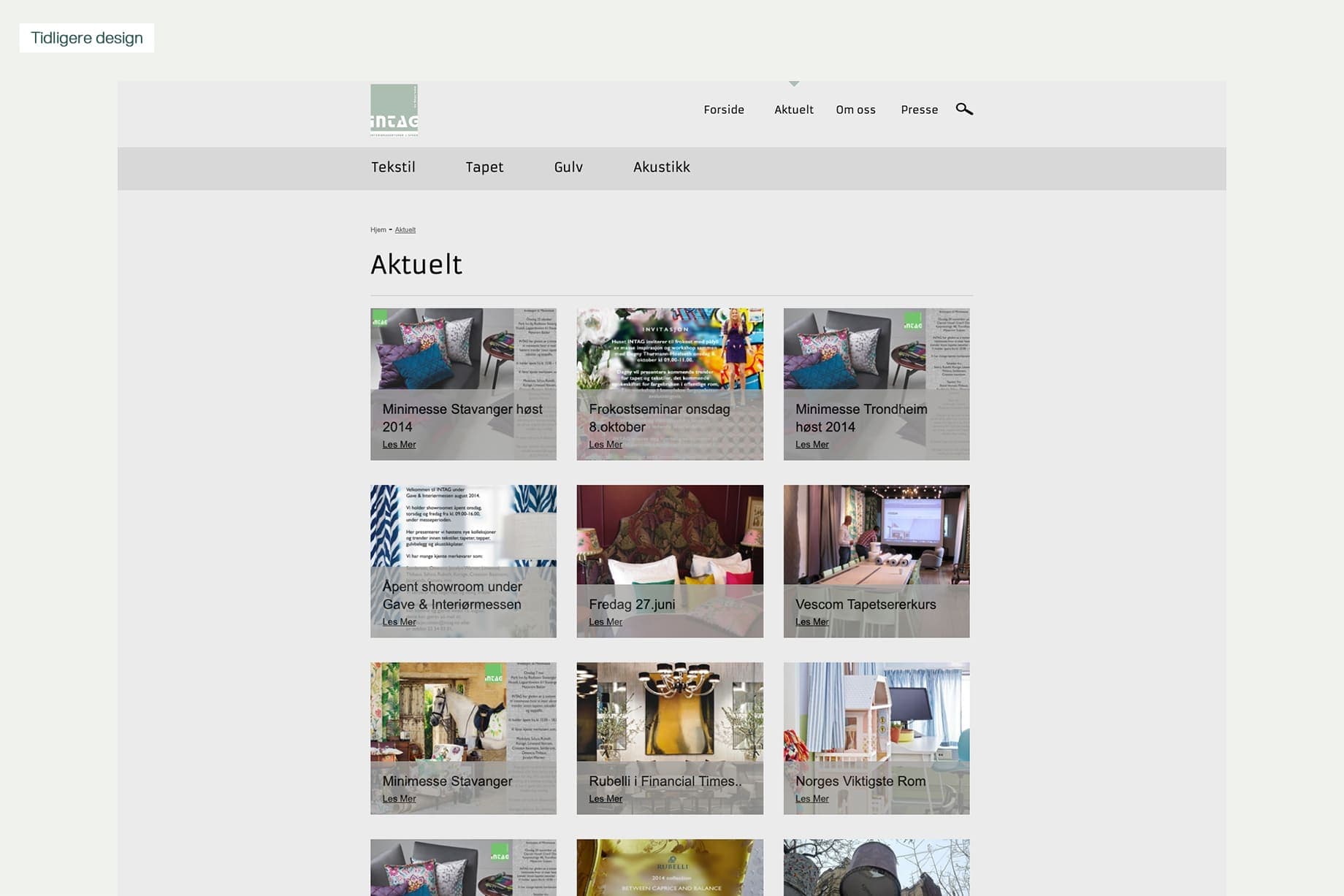Image resolution: width=1344 pixels, height=896 pixels.
Task: Open the Gulv category
Action: (x=568, y=167)
